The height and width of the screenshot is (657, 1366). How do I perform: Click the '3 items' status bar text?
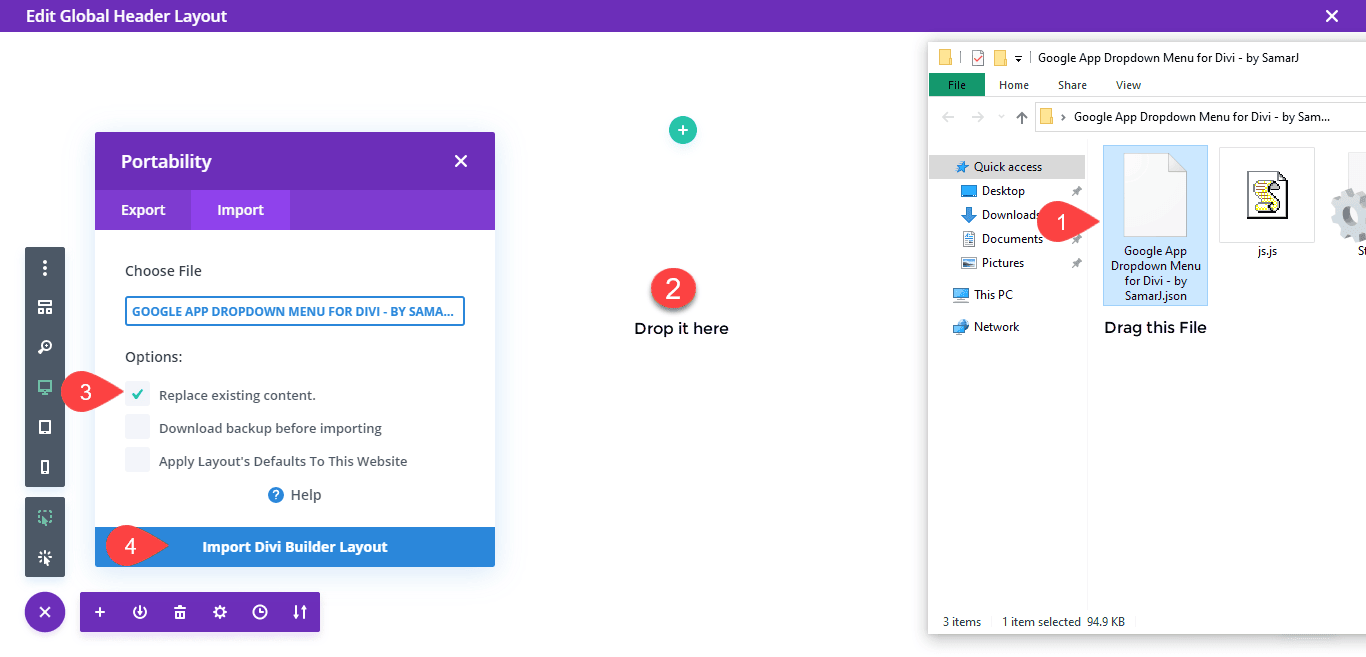962,622
